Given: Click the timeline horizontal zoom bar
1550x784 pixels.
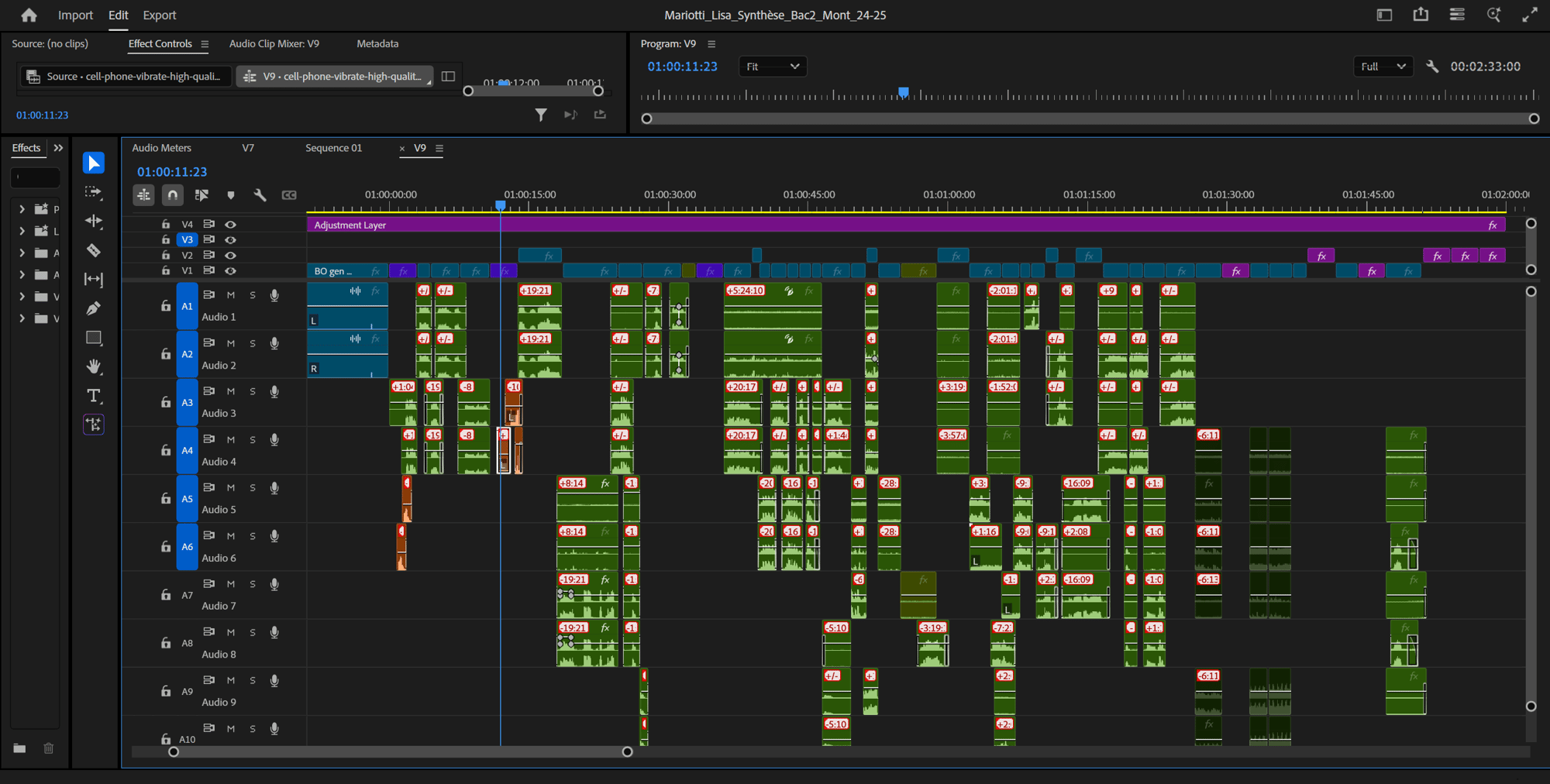Looking at the screenshot, I should (401, 751).
